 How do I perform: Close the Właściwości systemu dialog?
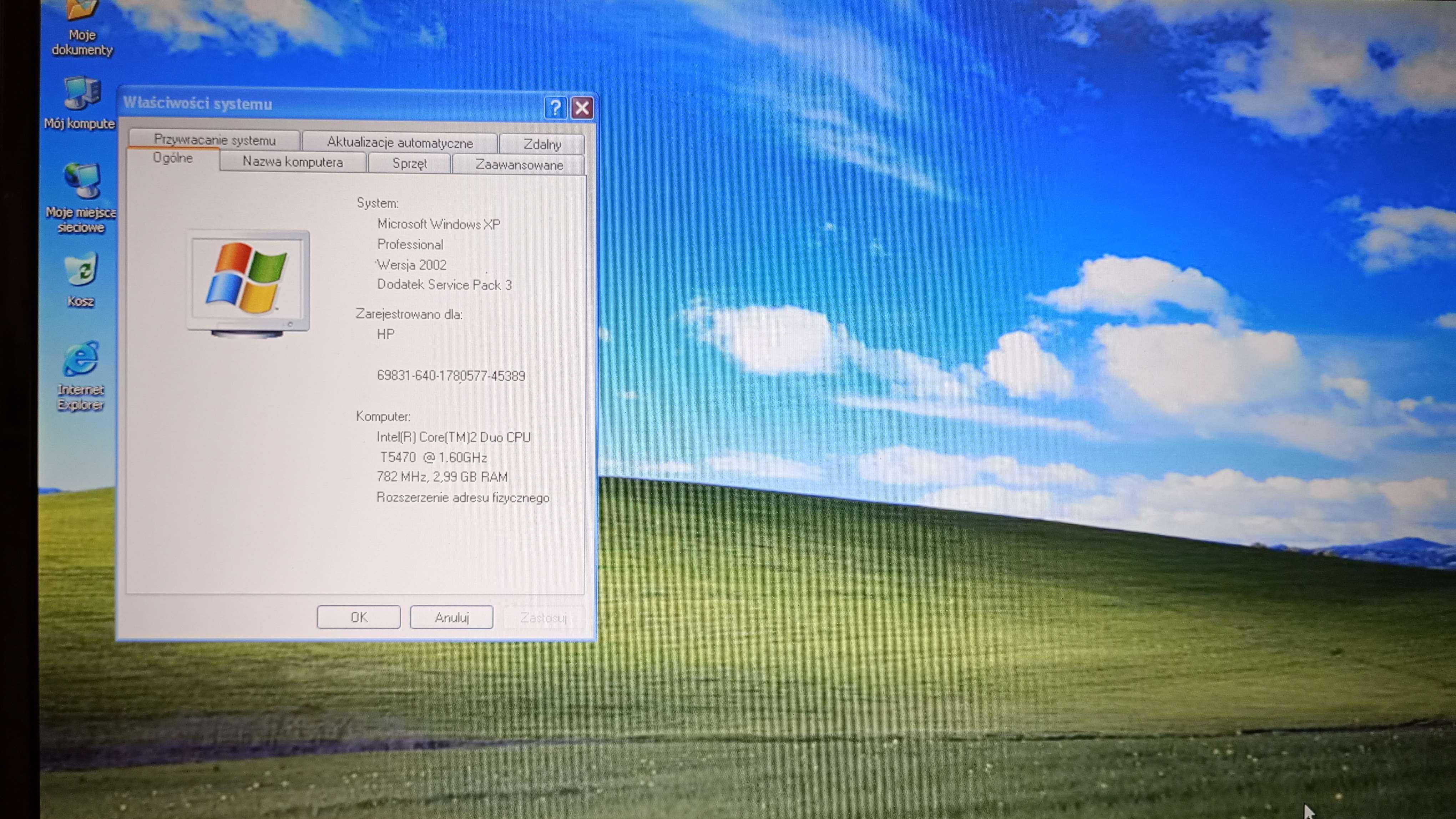[582, 107]
